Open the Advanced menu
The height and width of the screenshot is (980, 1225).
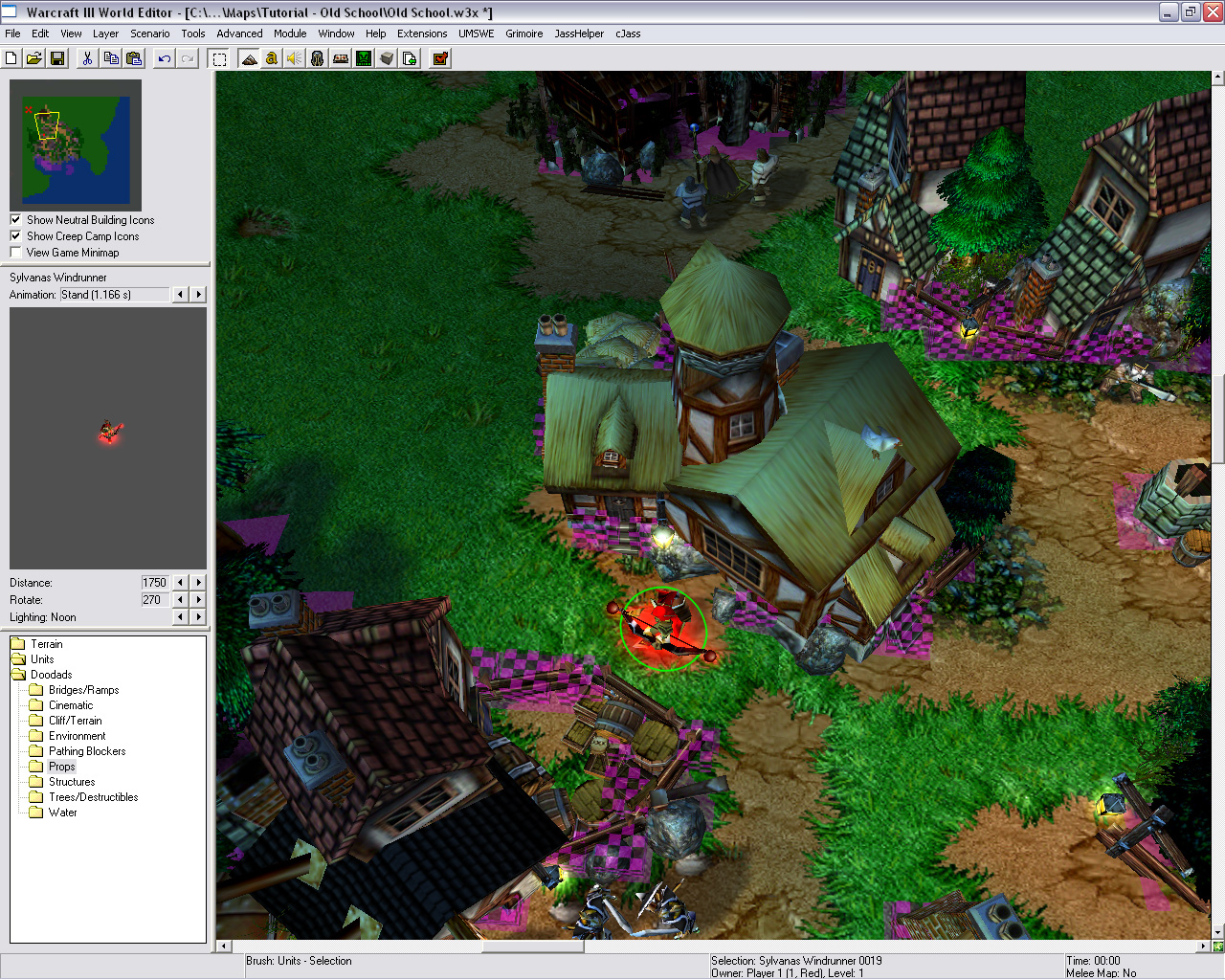[x=239, y=33]
